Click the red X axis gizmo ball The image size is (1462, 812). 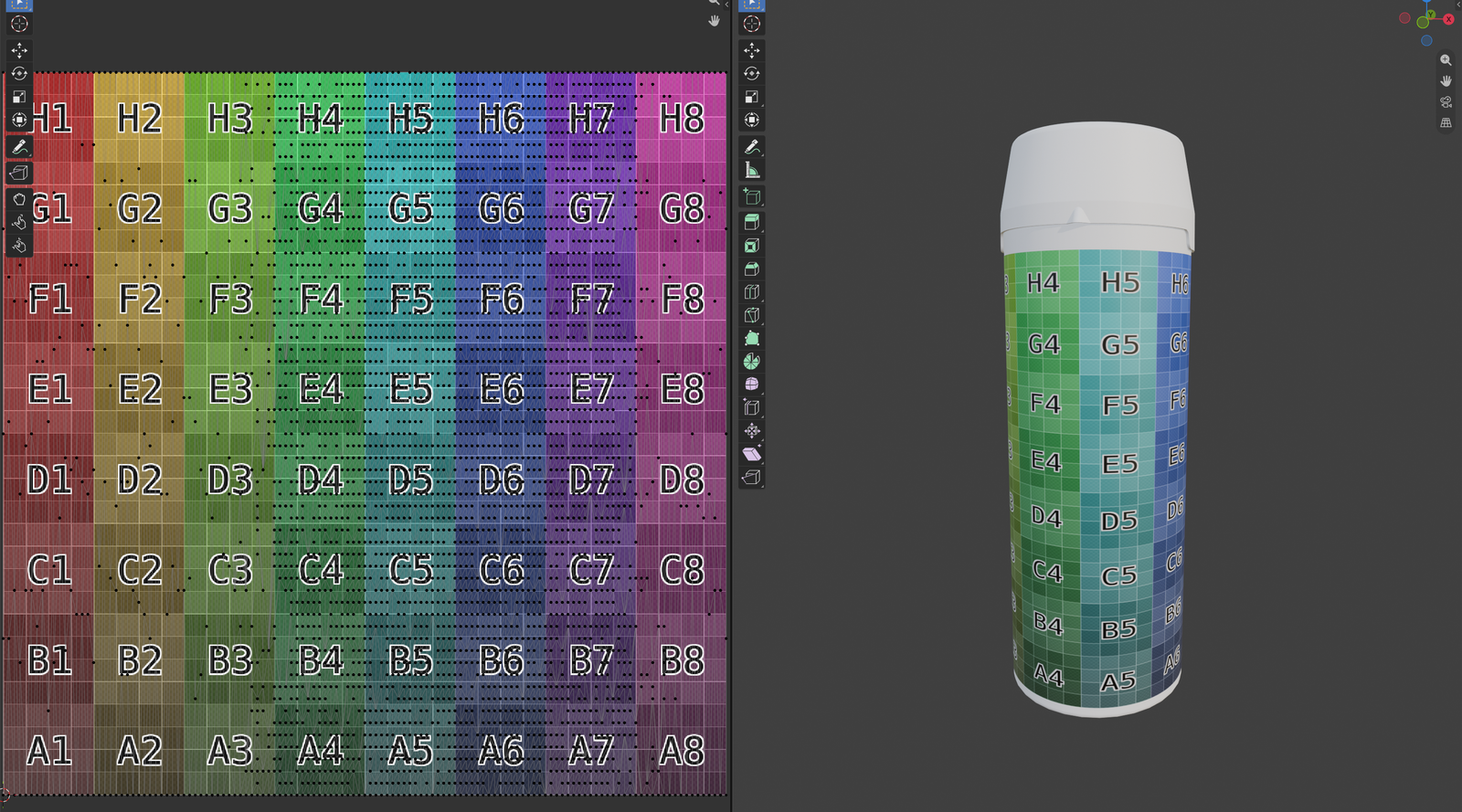1448,19
